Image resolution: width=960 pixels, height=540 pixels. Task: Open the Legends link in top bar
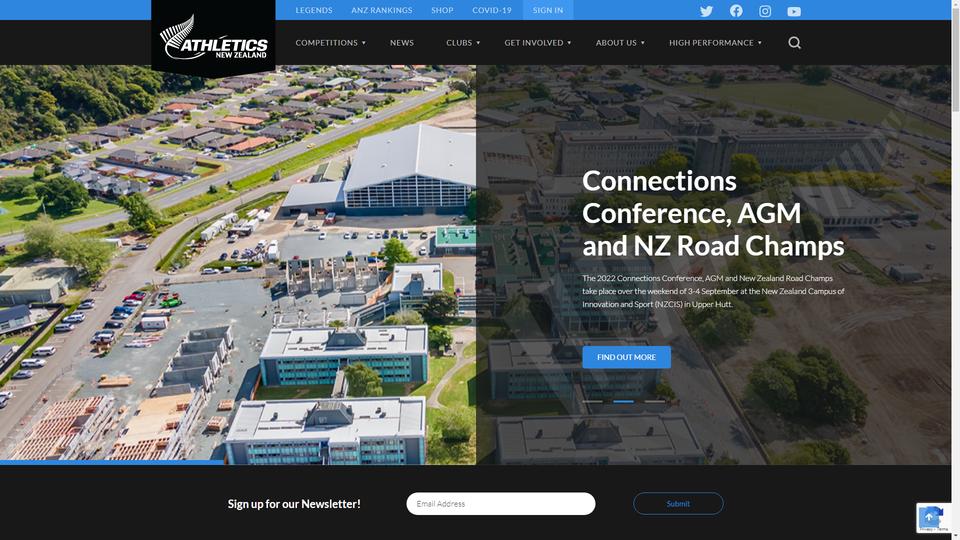click(x=313, y=10)
